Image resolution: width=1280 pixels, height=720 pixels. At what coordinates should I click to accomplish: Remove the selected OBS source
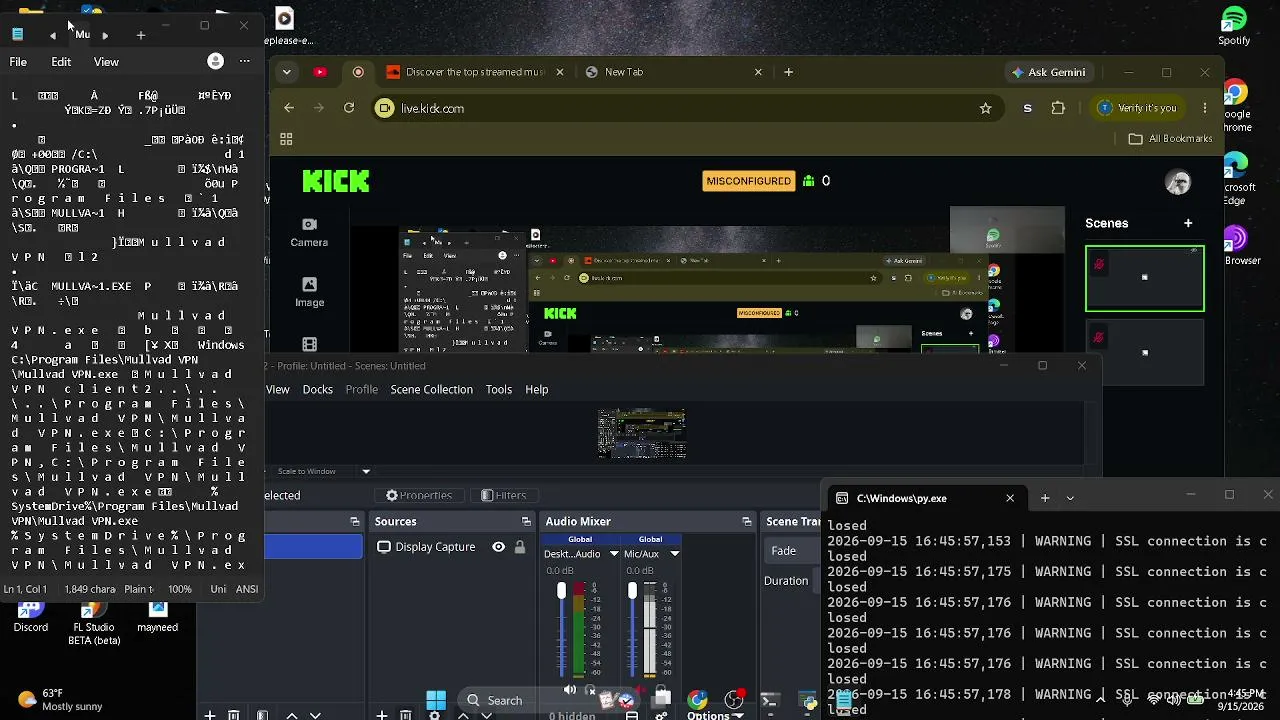pyautogui.click(x=405, y=715)
